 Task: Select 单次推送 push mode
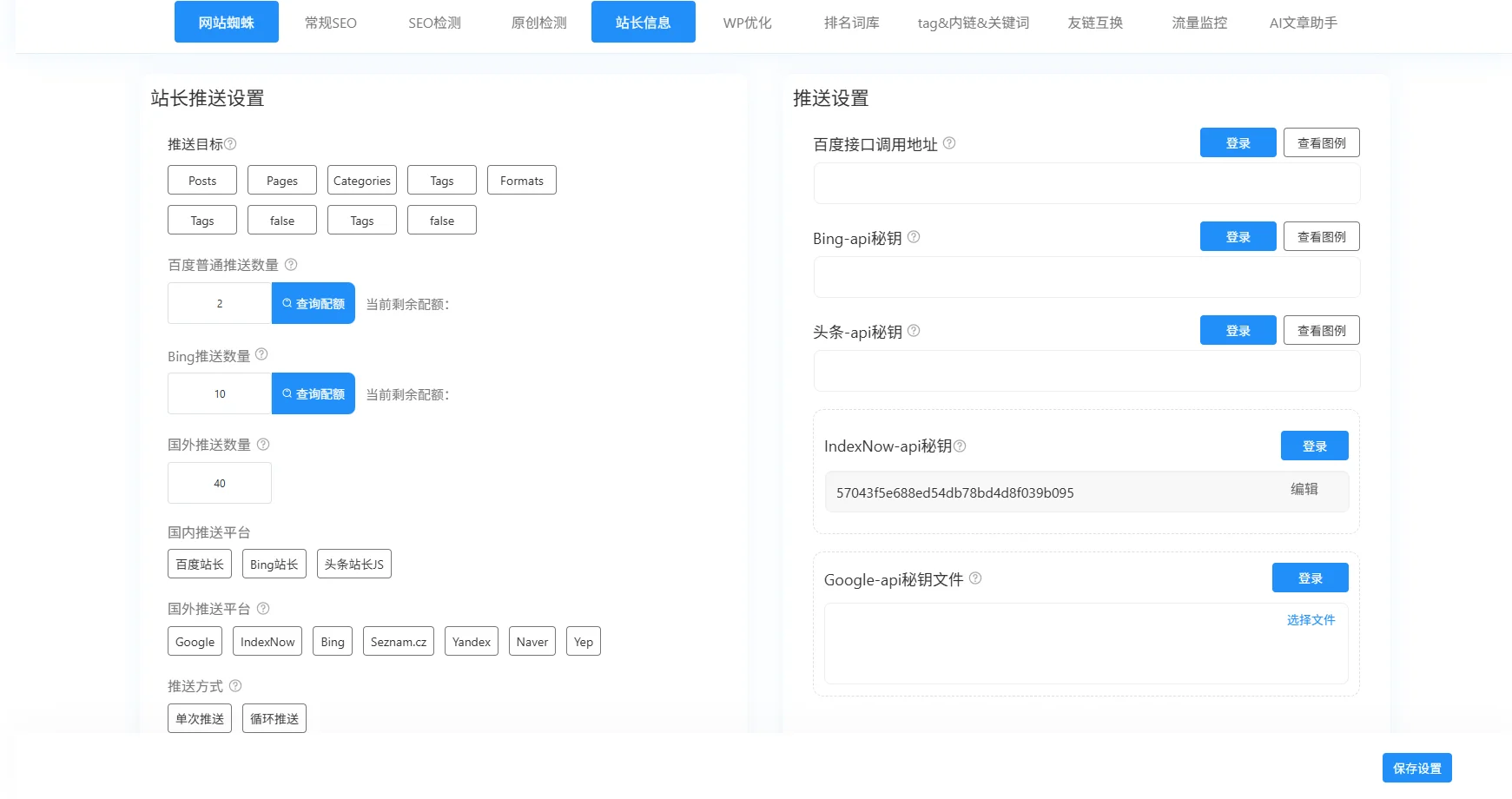pyautogui.click(x=200, y=718)
